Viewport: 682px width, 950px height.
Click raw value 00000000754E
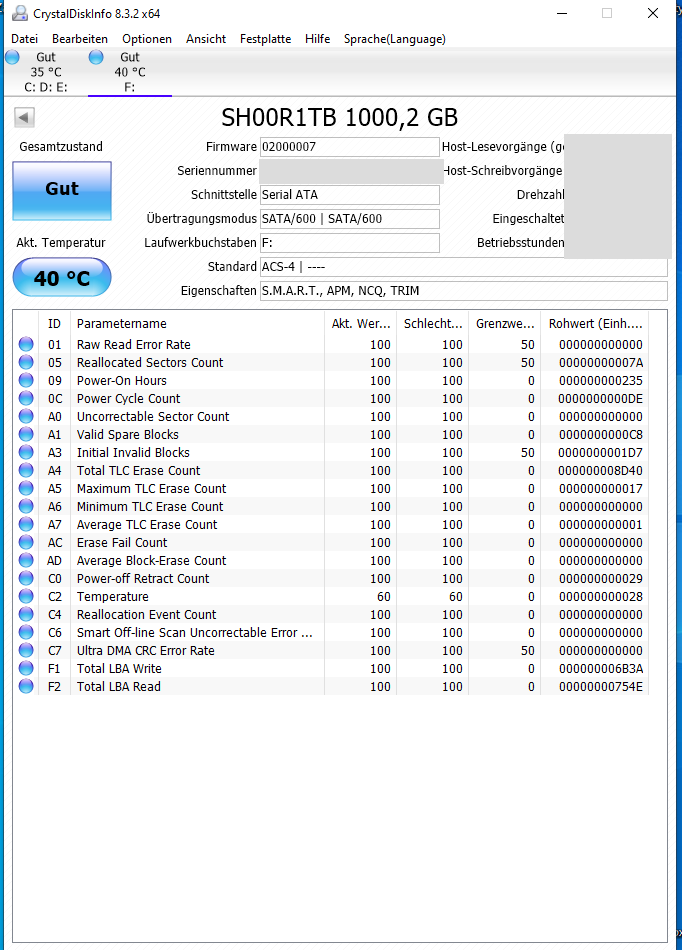tap(601, 686)
